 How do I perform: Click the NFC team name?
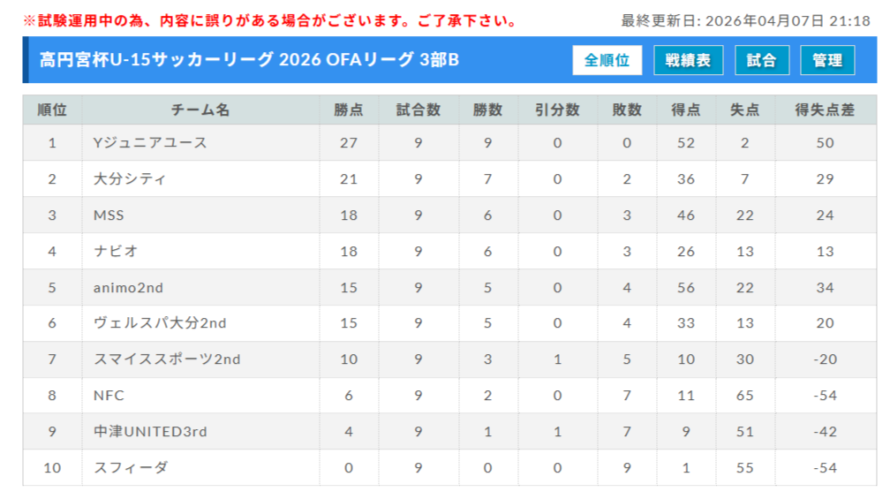pyautogui.click(x=108, y=395)
